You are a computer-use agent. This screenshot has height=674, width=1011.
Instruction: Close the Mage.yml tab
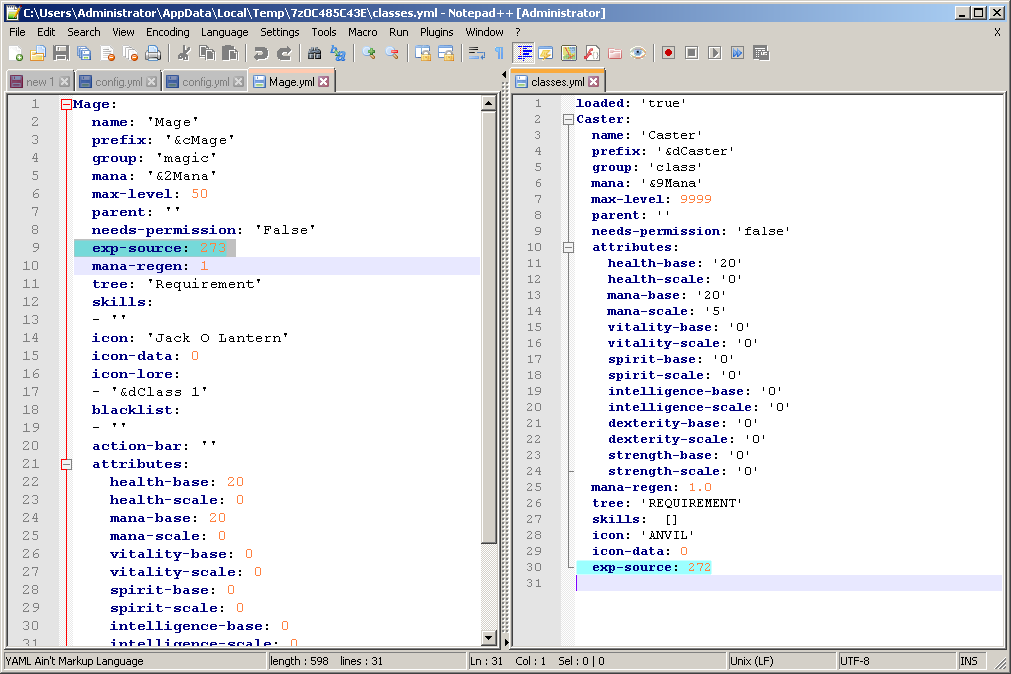(x=323, y=82)
